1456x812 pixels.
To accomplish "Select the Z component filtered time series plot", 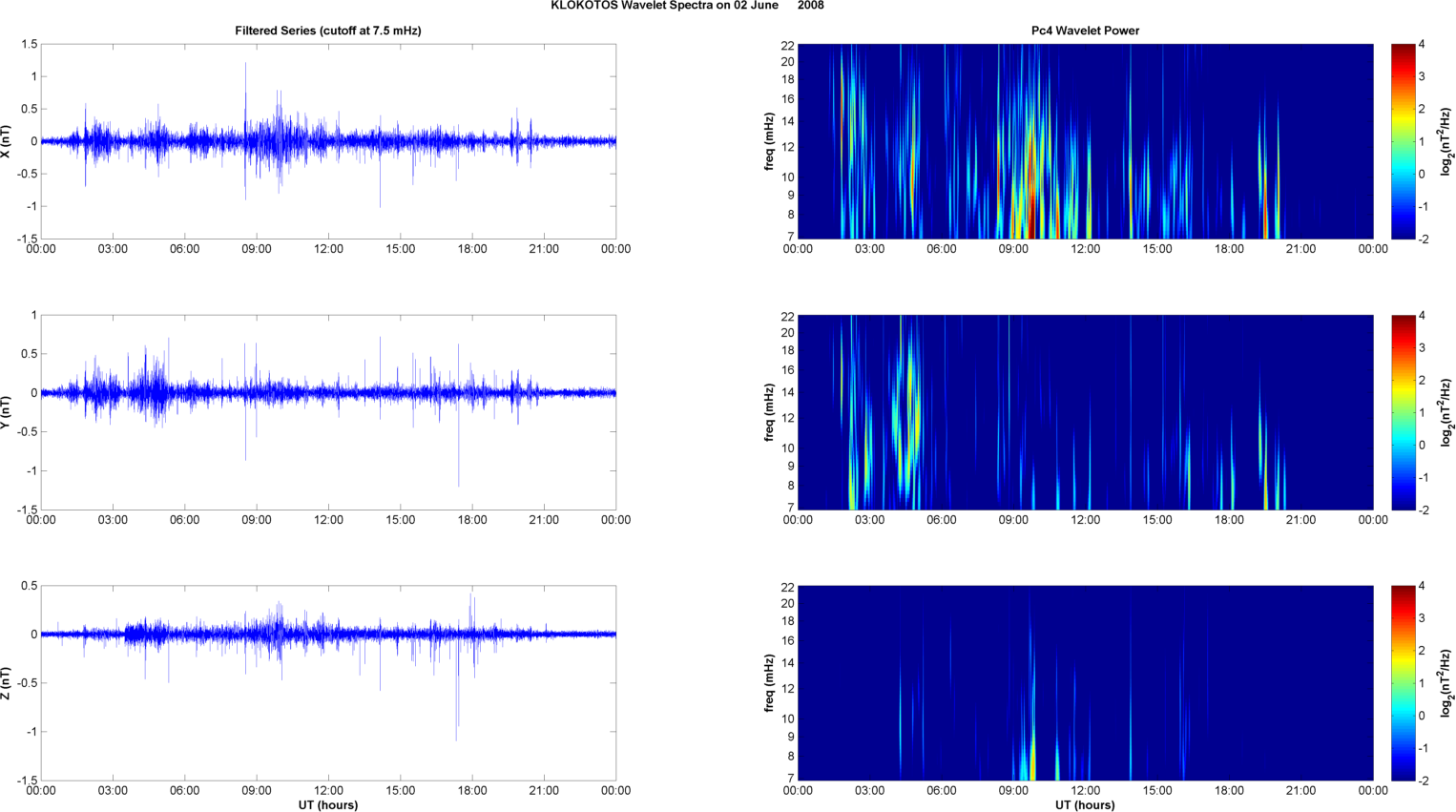I will (328, 683).
